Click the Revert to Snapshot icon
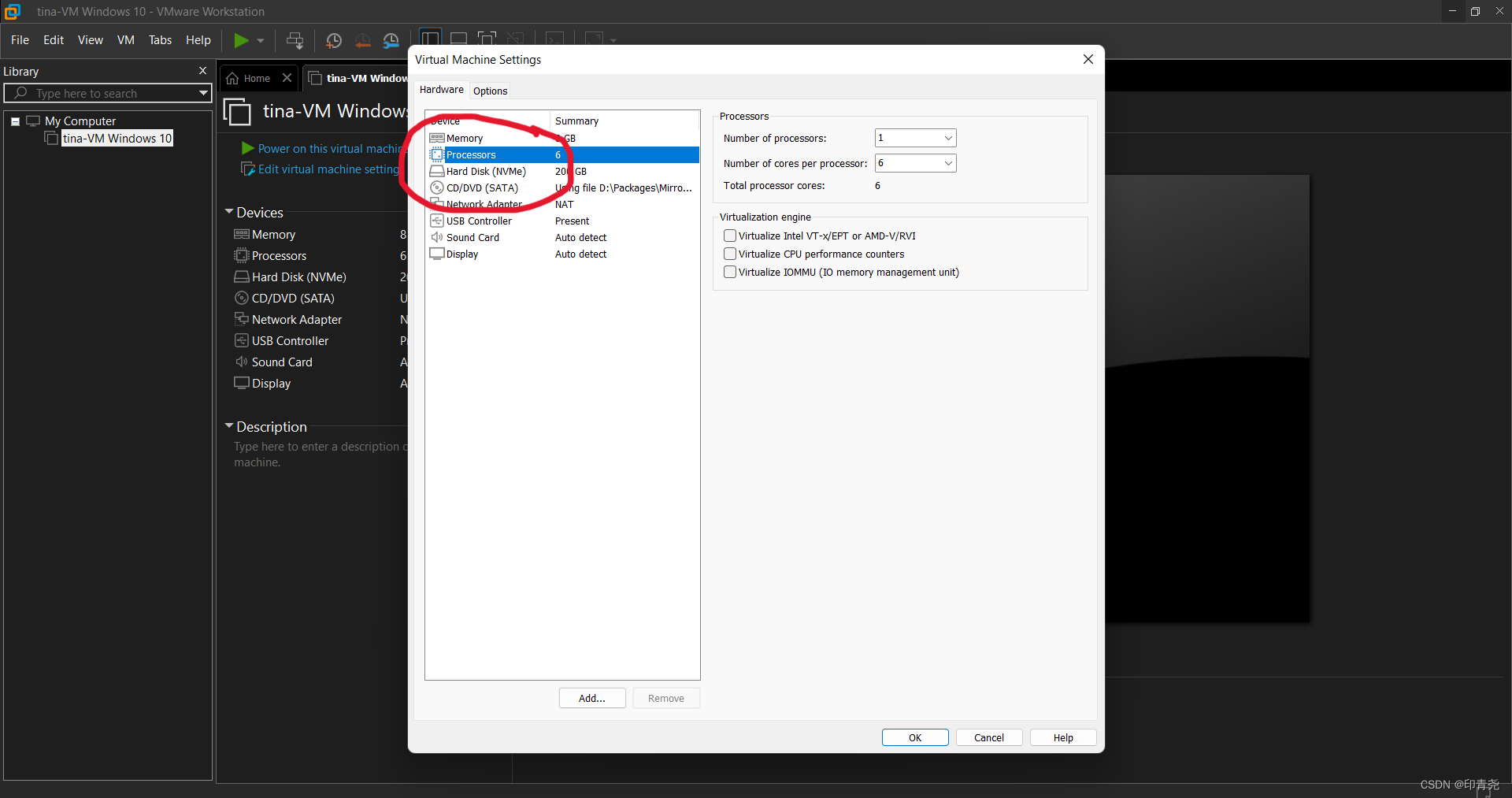1512x798 pixels. tap(362, 40)
